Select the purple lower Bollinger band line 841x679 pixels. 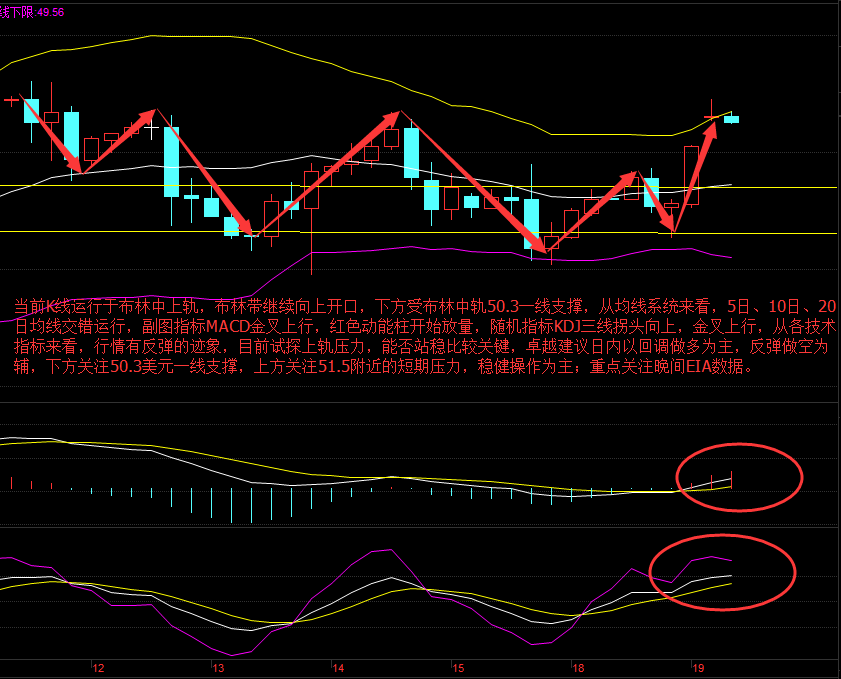tap(400, 248)
